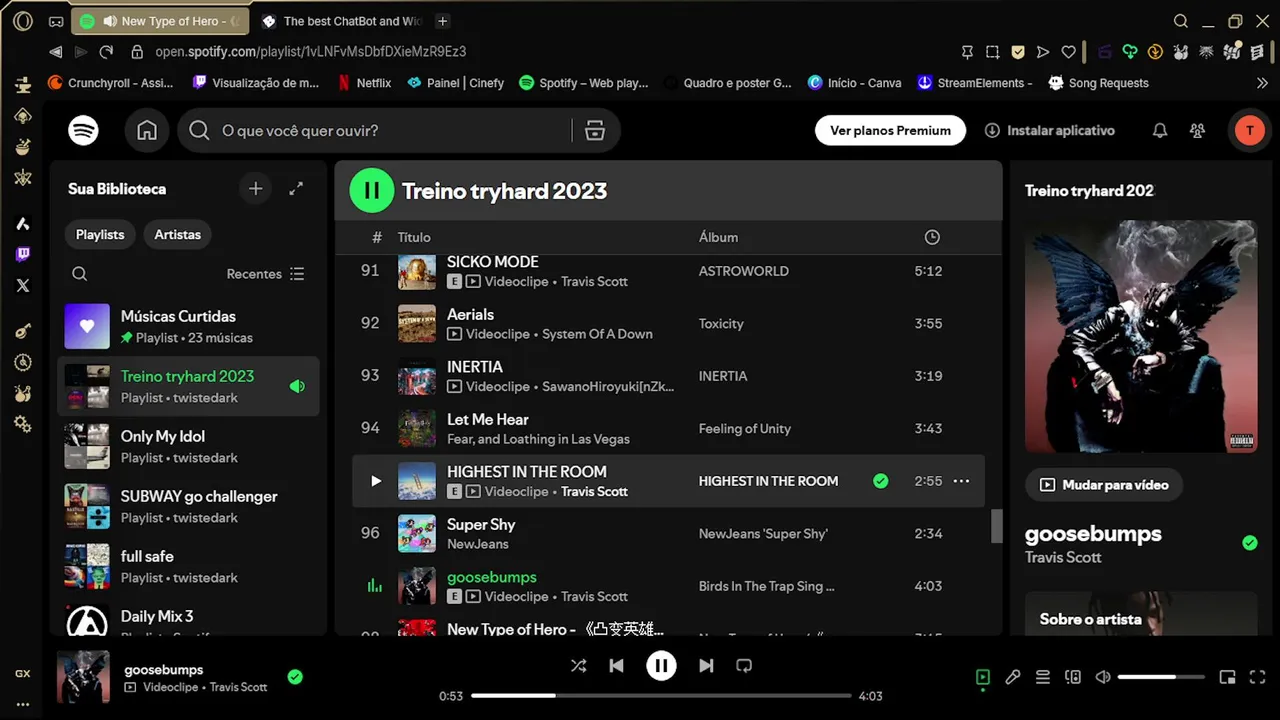Click Instalar aplicativo
Viewport: 1280px width, 720px height.
point(1049,131)
